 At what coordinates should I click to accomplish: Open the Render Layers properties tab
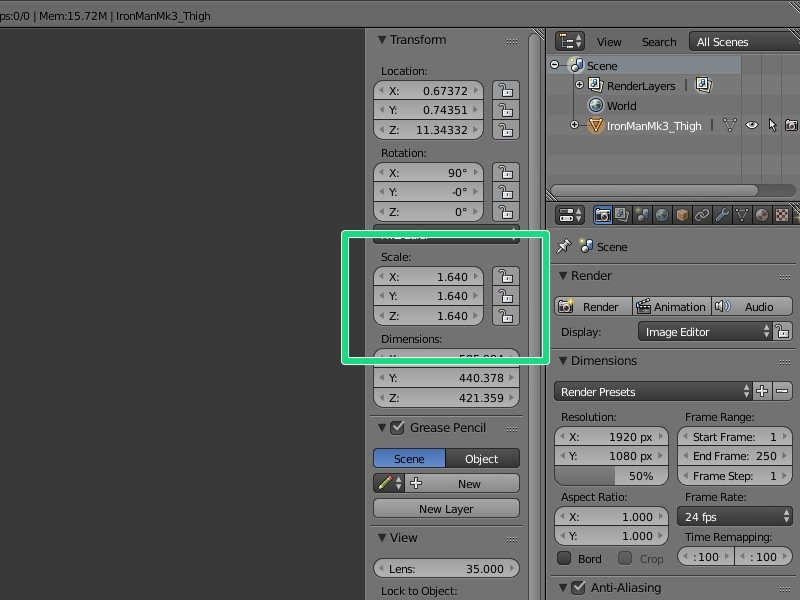622,215
